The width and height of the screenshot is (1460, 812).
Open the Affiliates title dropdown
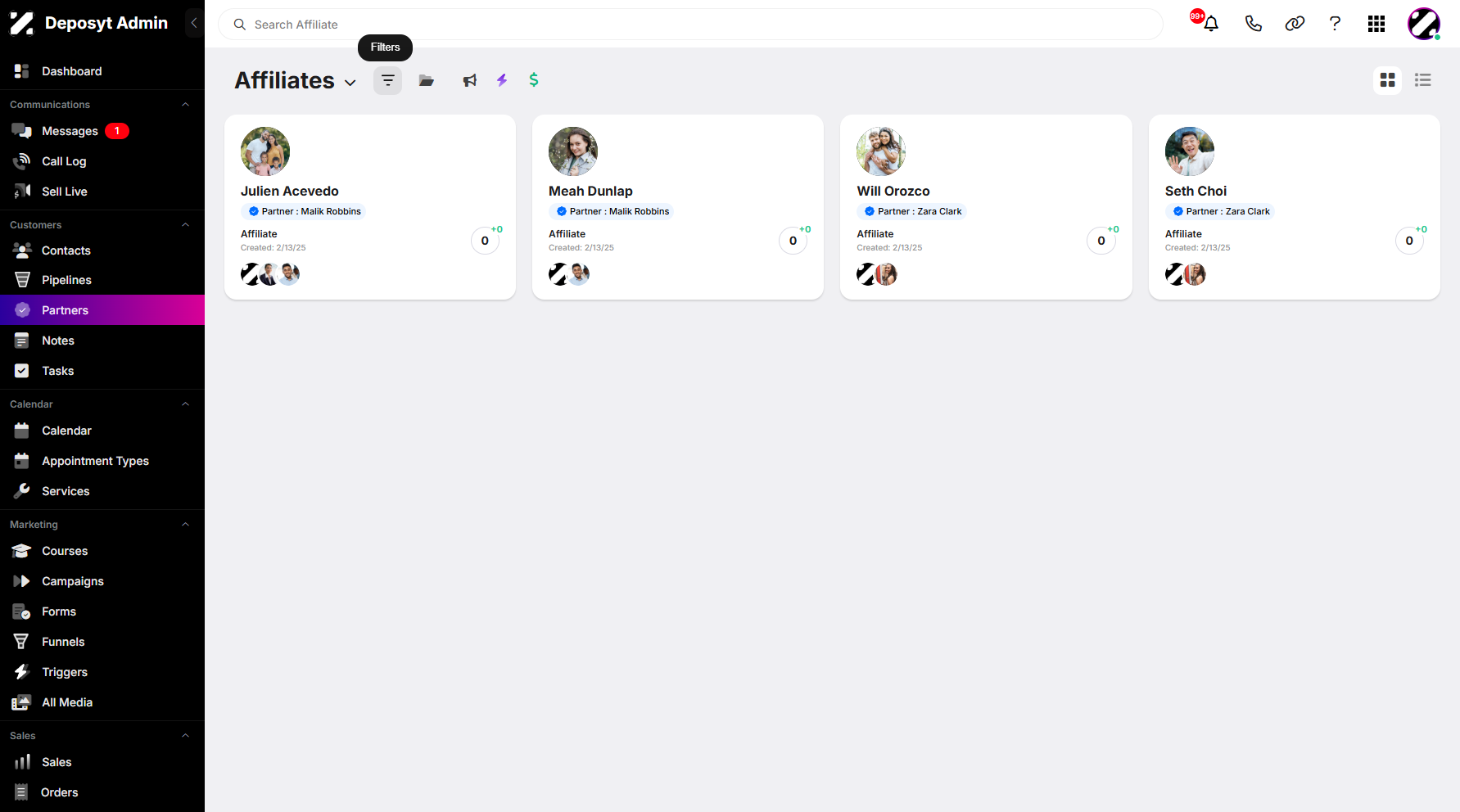pyautogui.click(x=350, y=83)
